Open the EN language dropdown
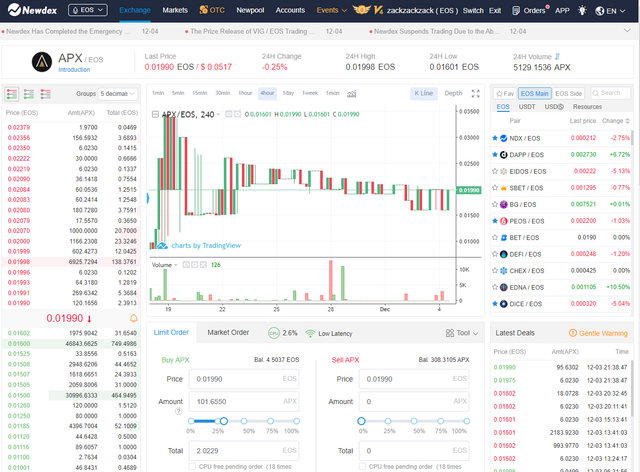The height and width of the screenshot is (472, 640). [x=610, y=11]
